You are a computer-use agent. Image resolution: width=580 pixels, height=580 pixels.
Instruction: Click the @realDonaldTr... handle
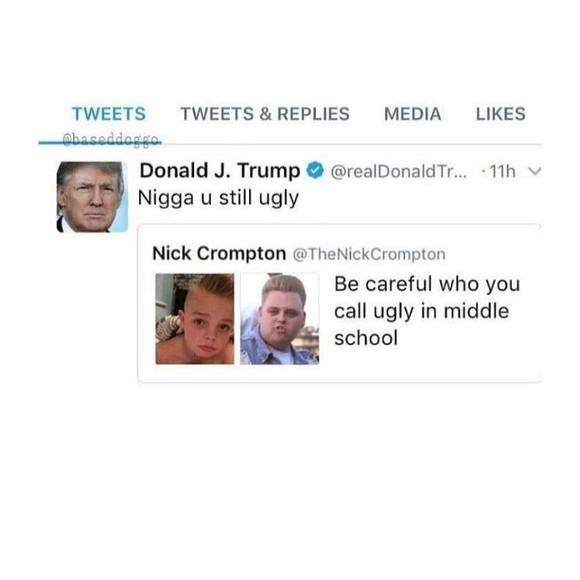coord(399,171)
